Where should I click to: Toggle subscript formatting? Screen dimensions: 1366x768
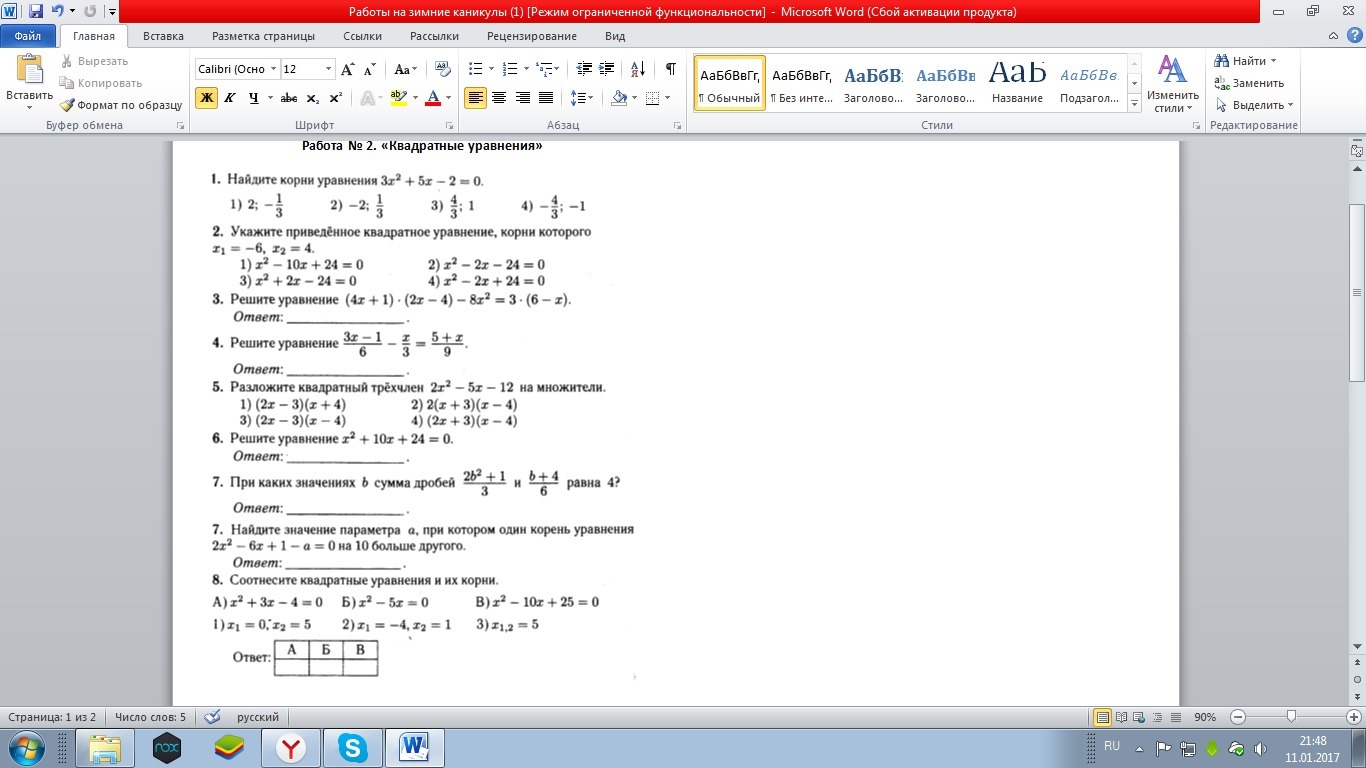click(312, 98)
